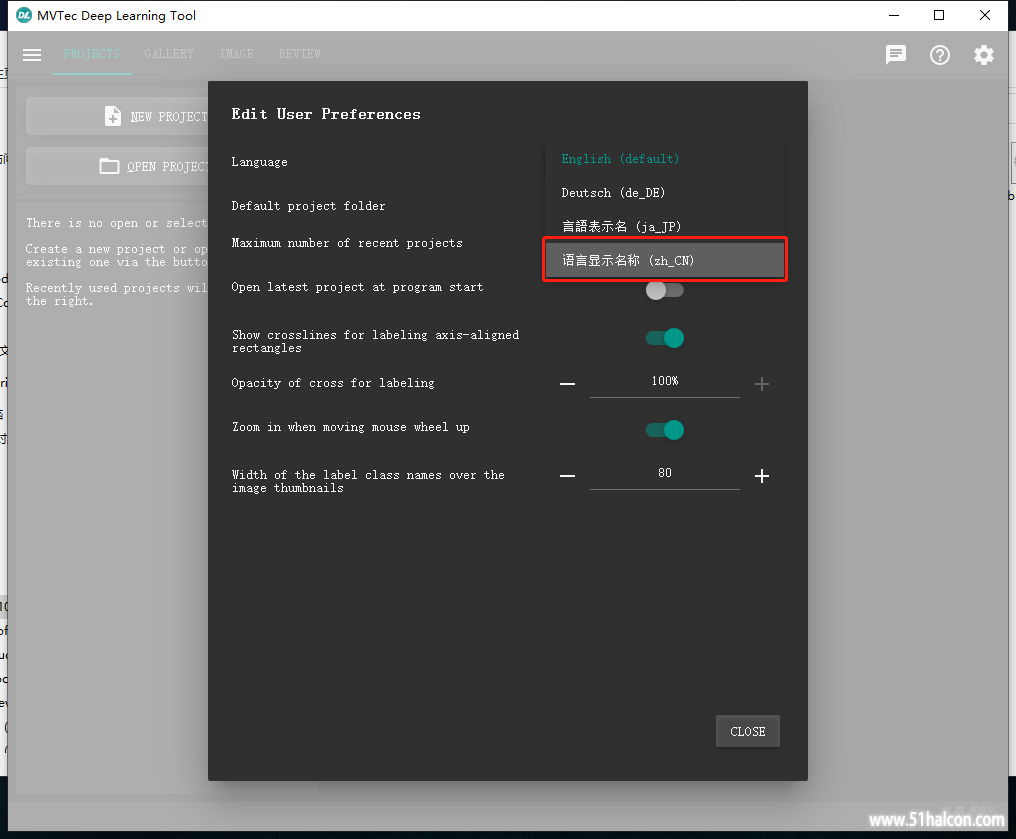Viewport: 1016px width, 839px height.
Task: Click the label width value field 80
Action: coord(665,474)
